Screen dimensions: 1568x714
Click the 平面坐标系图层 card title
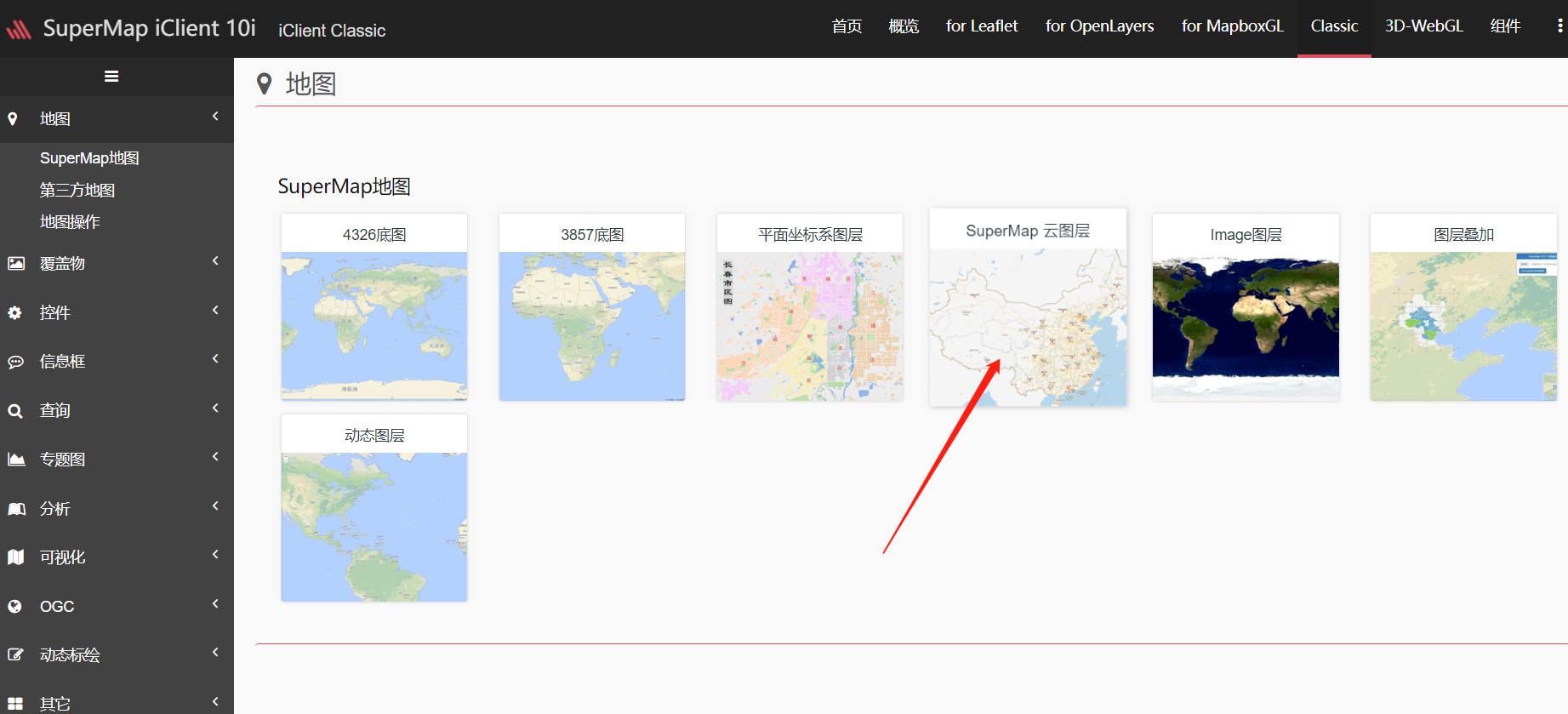click(811, 235)
